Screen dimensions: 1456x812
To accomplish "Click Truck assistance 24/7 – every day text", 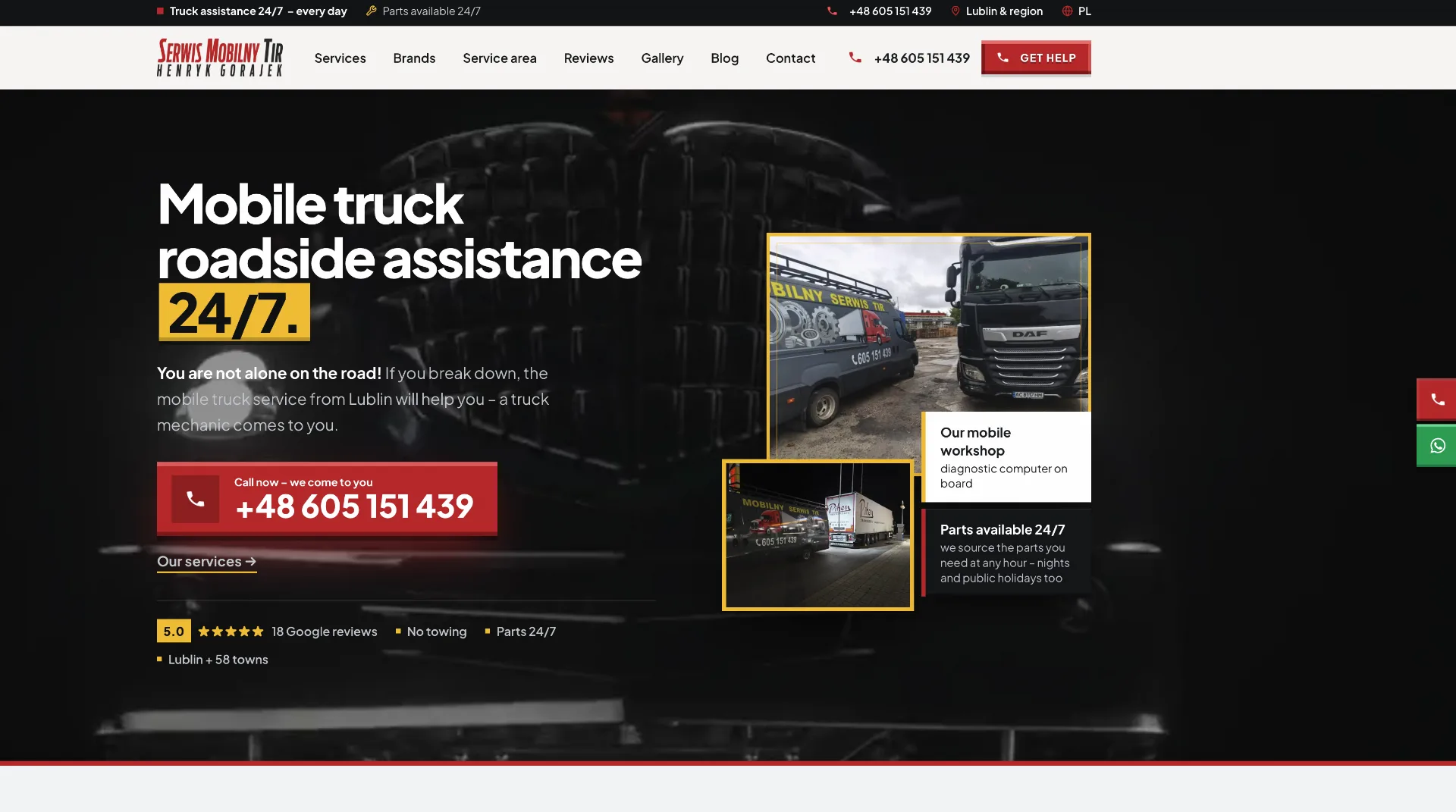I will 258,11.
